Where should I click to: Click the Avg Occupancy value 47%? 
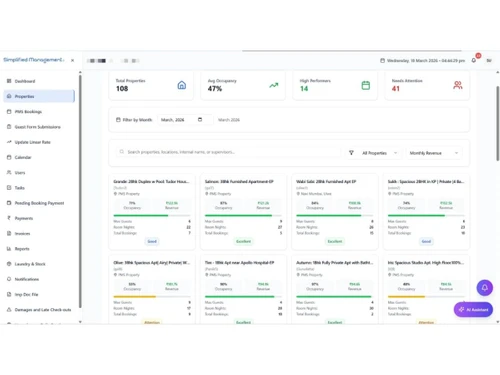coord(215,89)
